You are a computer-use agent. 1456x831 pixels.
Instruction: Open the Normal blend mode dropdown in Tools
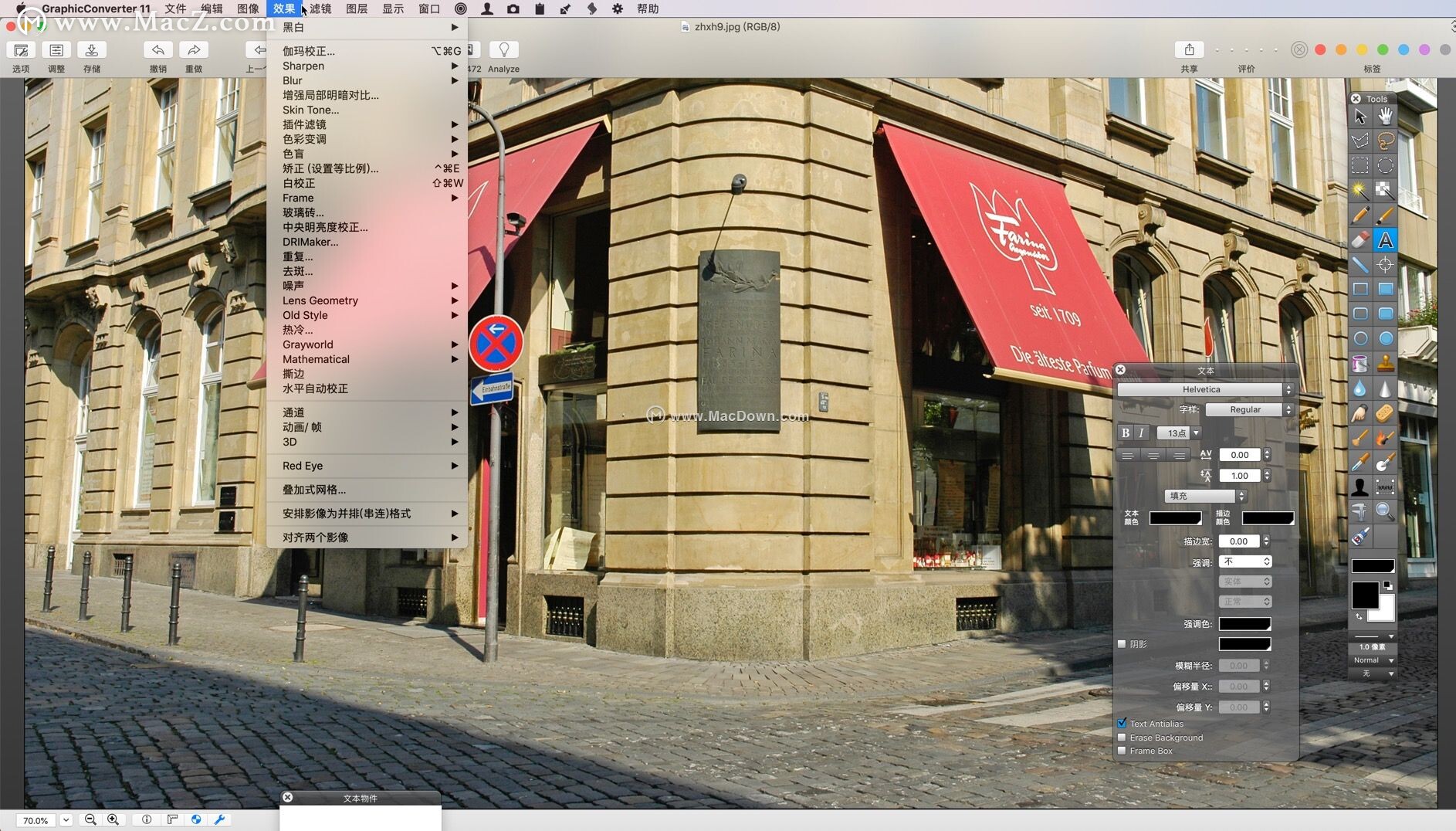(1373, 660)
